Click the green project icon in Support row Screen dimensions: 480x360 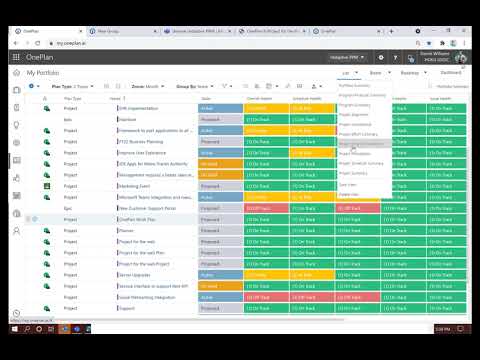click(x=47, y=308)
